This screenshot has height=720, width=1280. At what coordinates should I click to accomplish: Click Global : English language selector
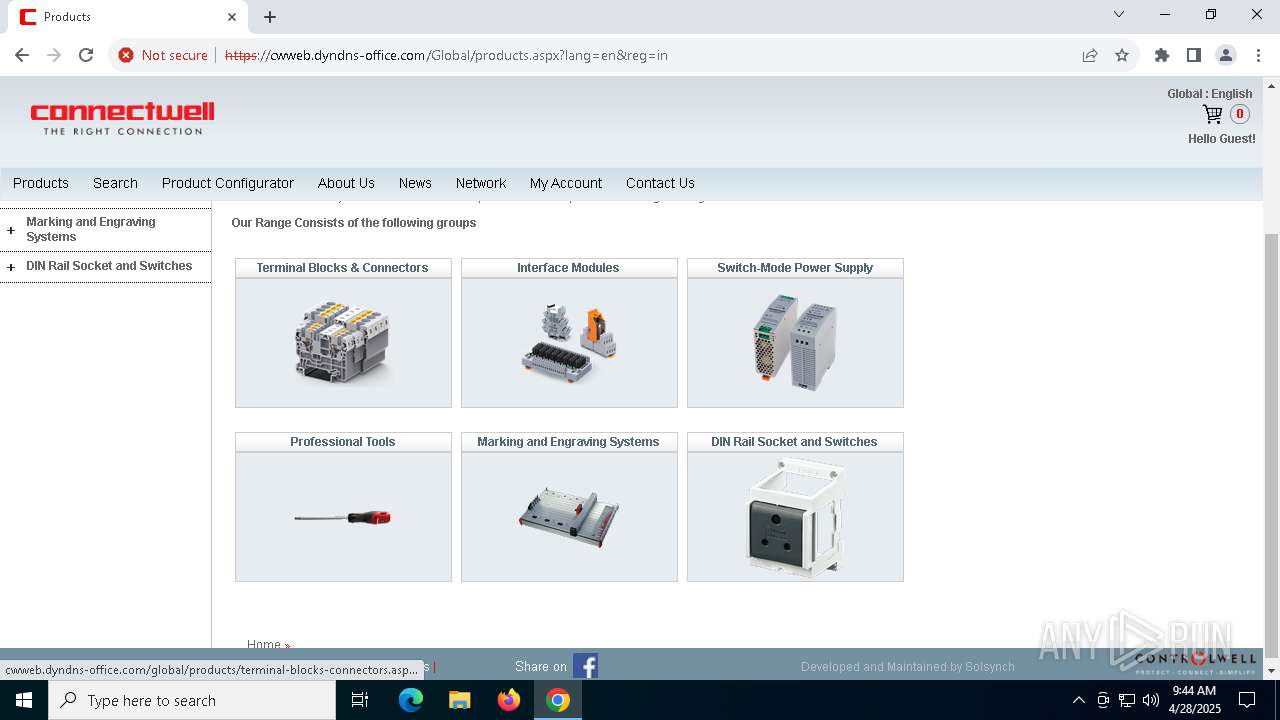click(1210, 94)
